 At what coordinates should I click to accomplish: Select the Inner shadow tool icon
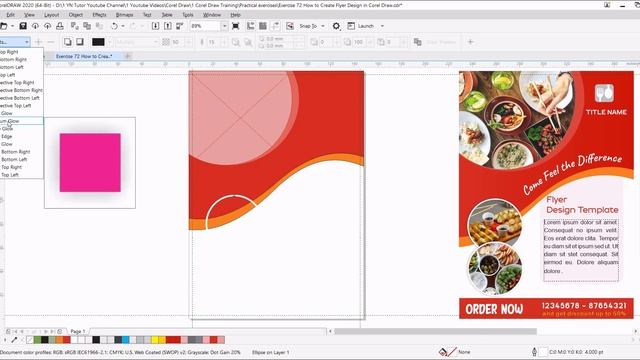80,42
